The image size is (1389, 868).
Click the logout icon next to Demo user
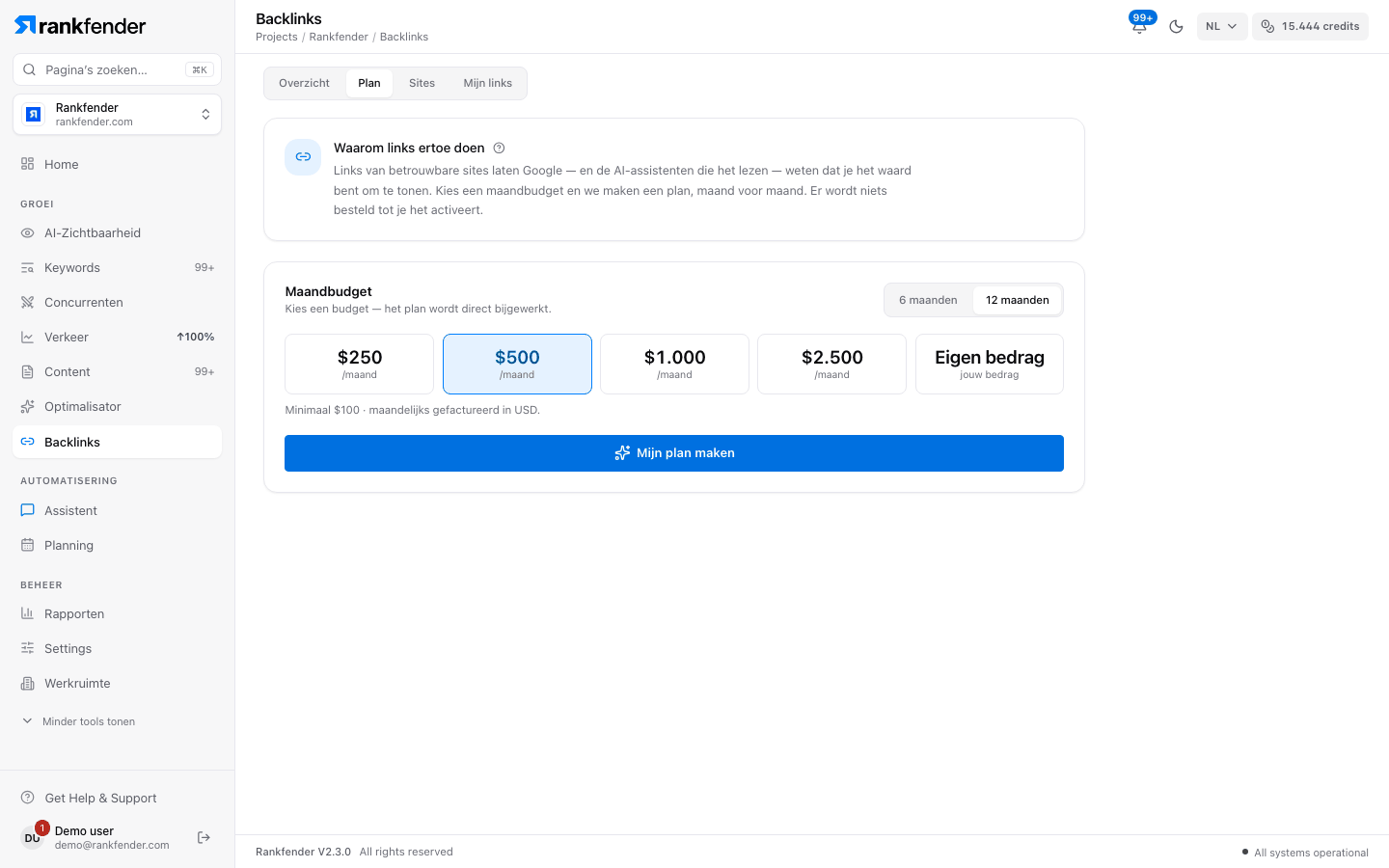point(204,837)
